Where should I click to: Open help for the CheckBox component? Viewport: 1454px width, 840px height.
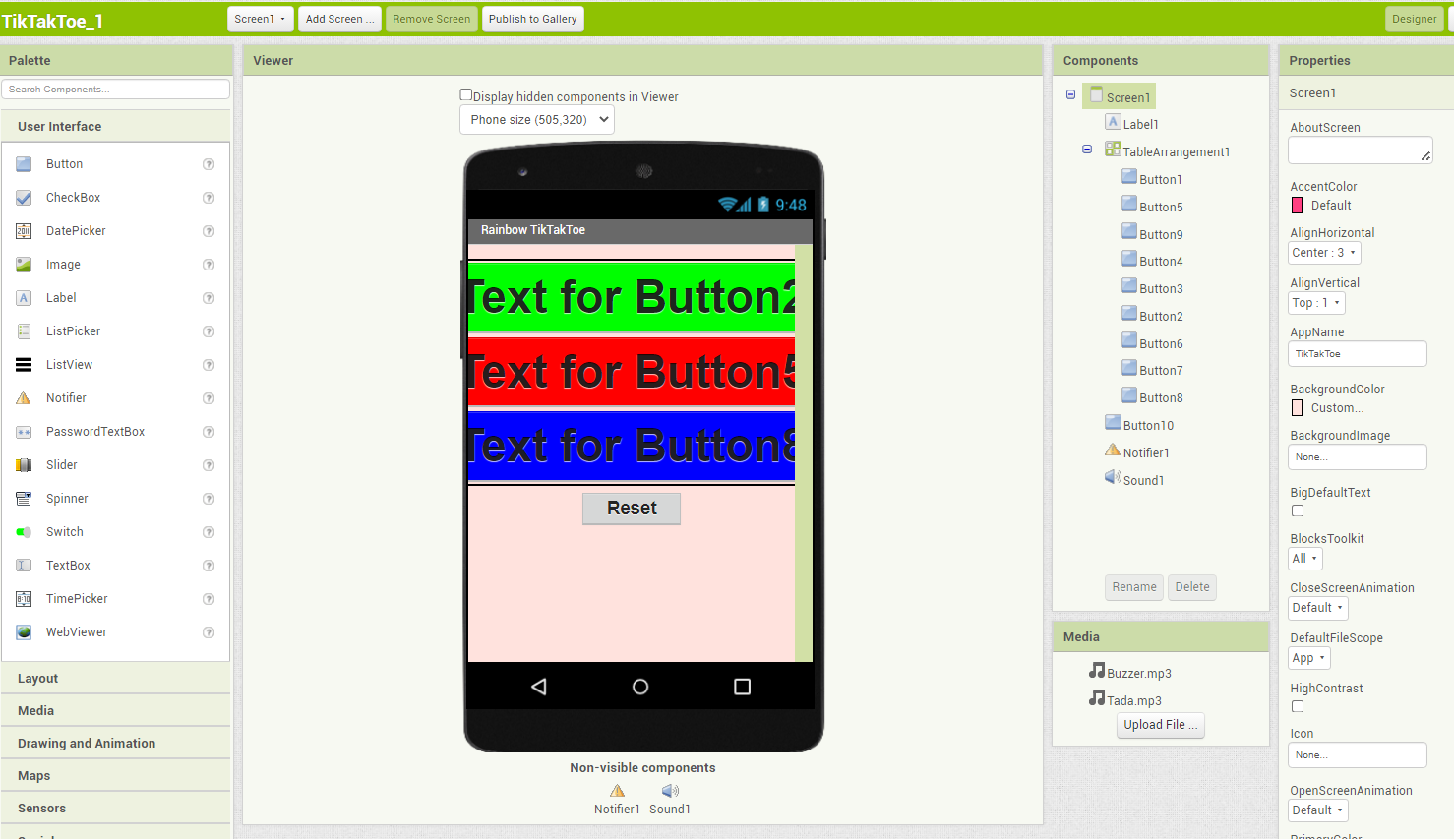point(209,198)
